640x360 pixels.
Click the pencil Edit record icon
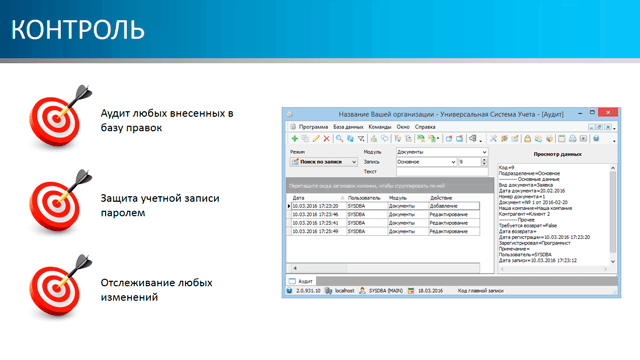click(316, 139)
